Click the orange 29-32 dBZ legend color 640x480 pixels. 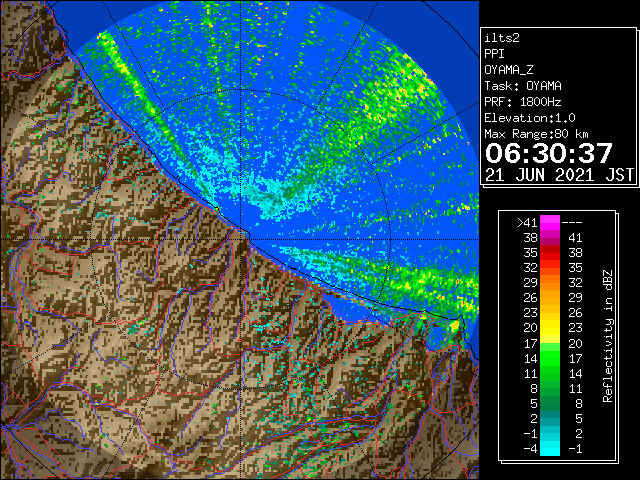point(550,283)
